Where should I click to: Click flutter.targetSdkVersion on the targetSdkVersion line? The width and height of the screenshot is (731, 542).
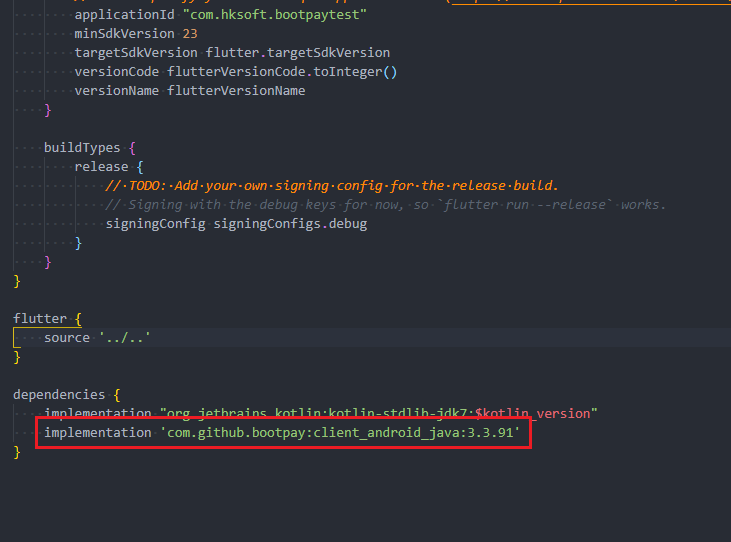pos(298,52)
